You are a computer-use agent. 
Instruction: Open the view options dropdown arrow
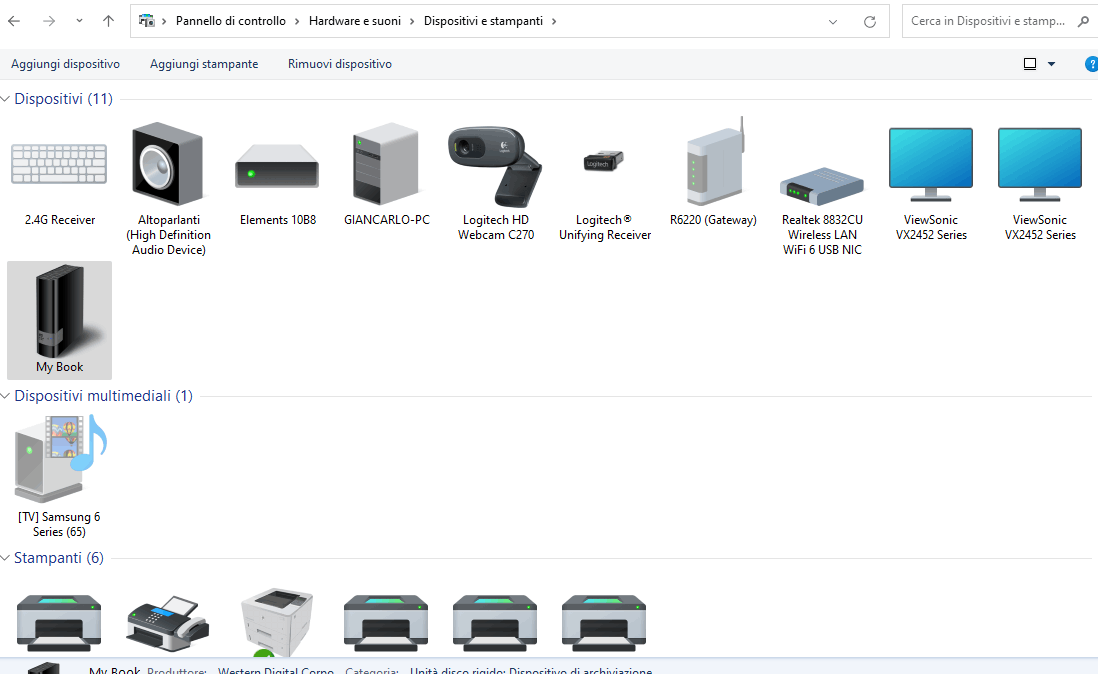1051,64
